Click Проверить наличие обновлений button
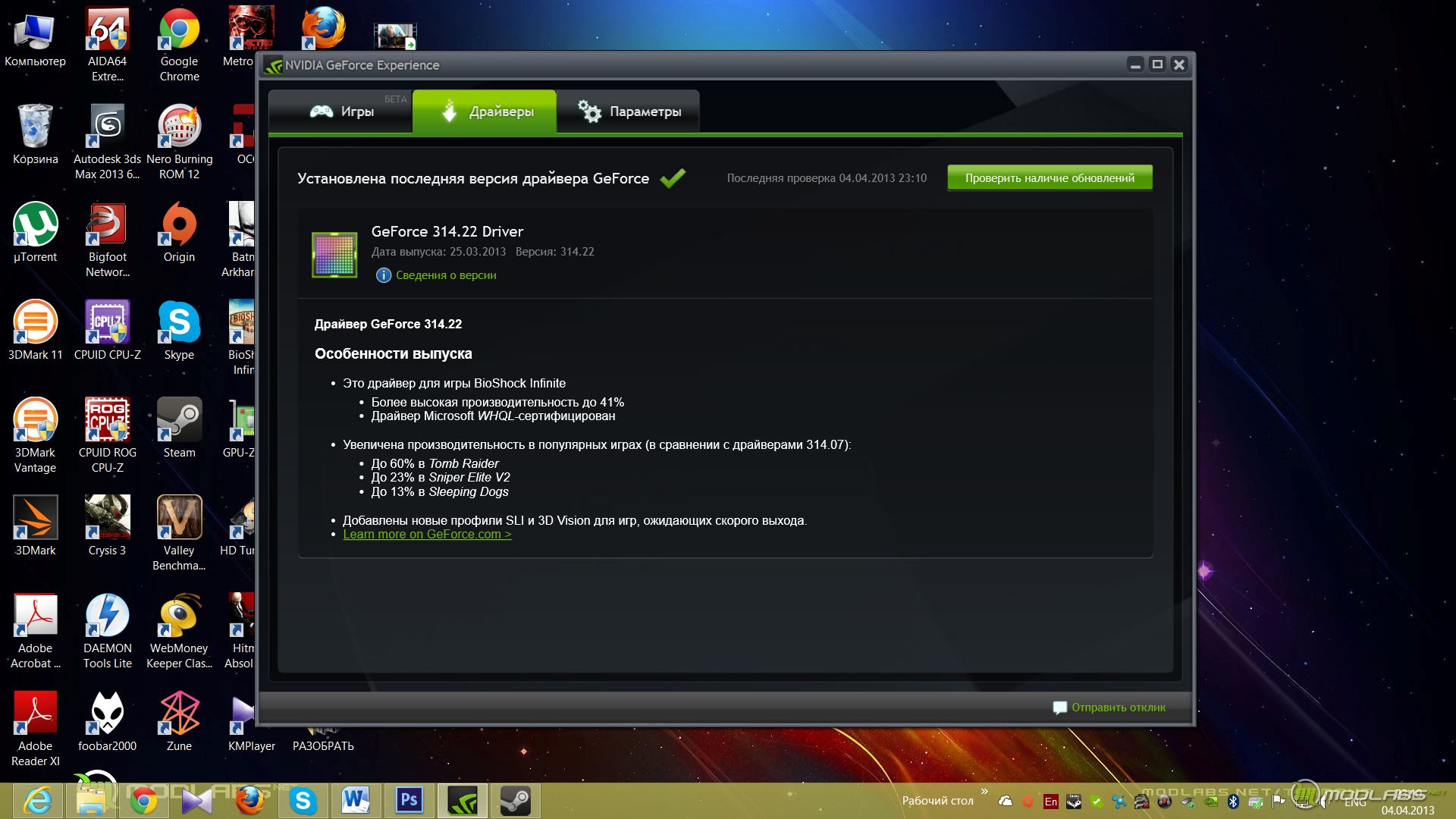The height and width of the screenshot is (819, 1456). click(1050, 178)
